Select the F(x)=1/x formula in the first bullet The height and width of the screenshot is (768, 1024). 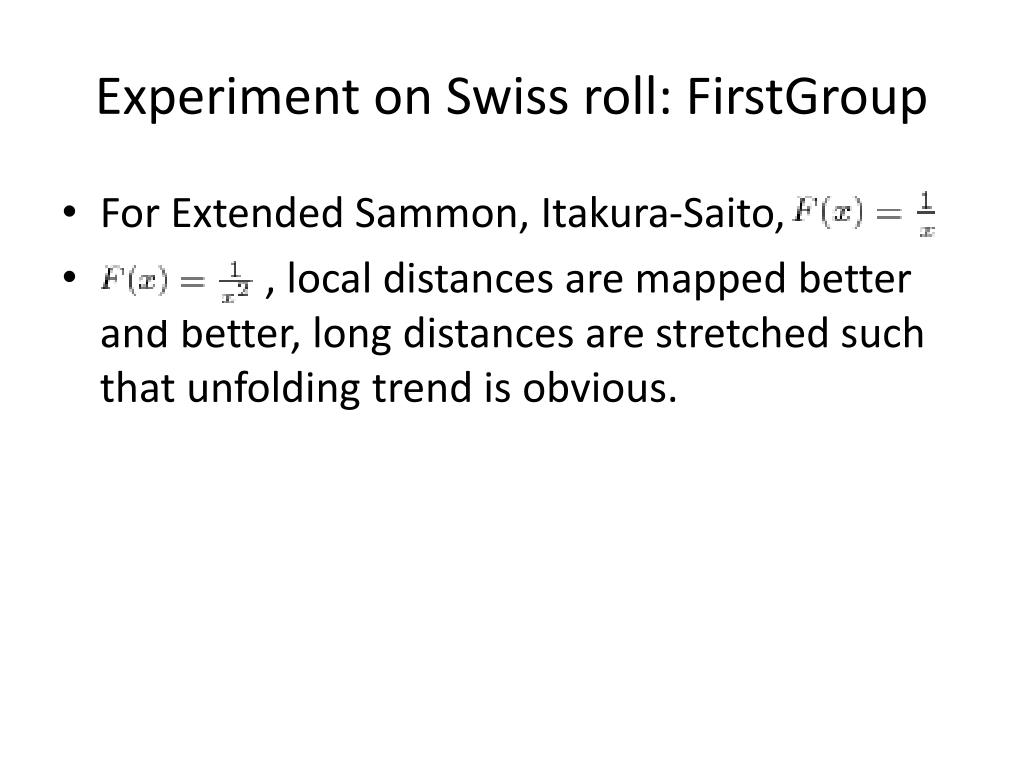click(x=863, y=214)
